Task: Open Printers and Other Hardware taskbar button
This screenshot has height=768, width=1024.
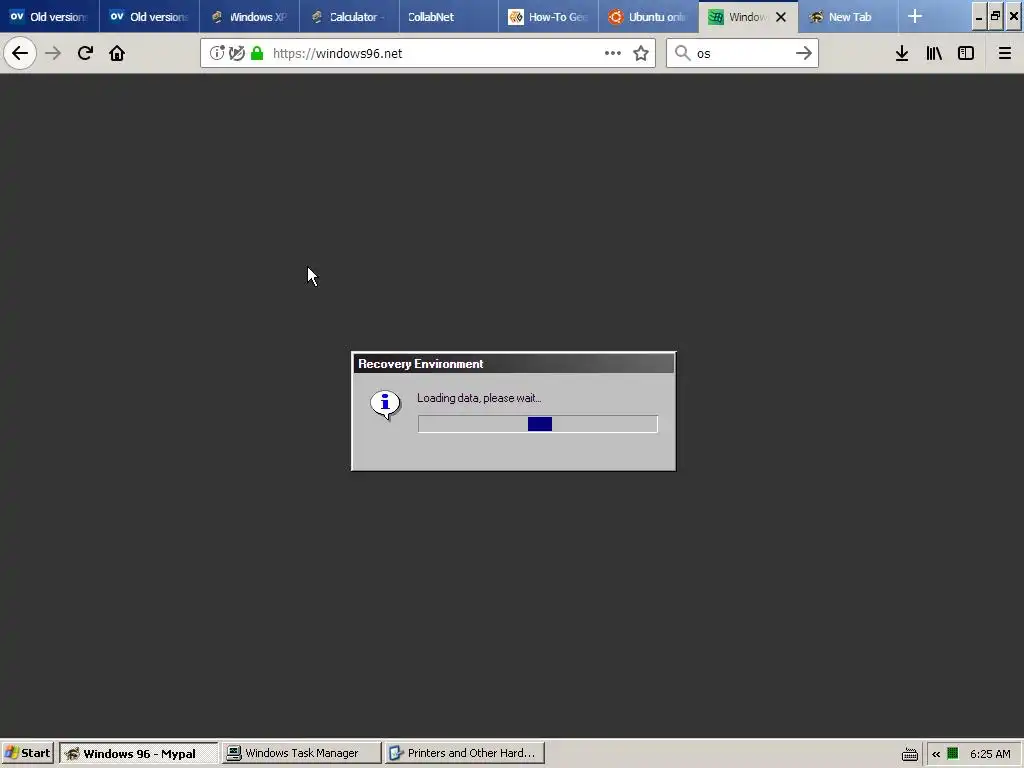Action: click(x=464, y=753)
